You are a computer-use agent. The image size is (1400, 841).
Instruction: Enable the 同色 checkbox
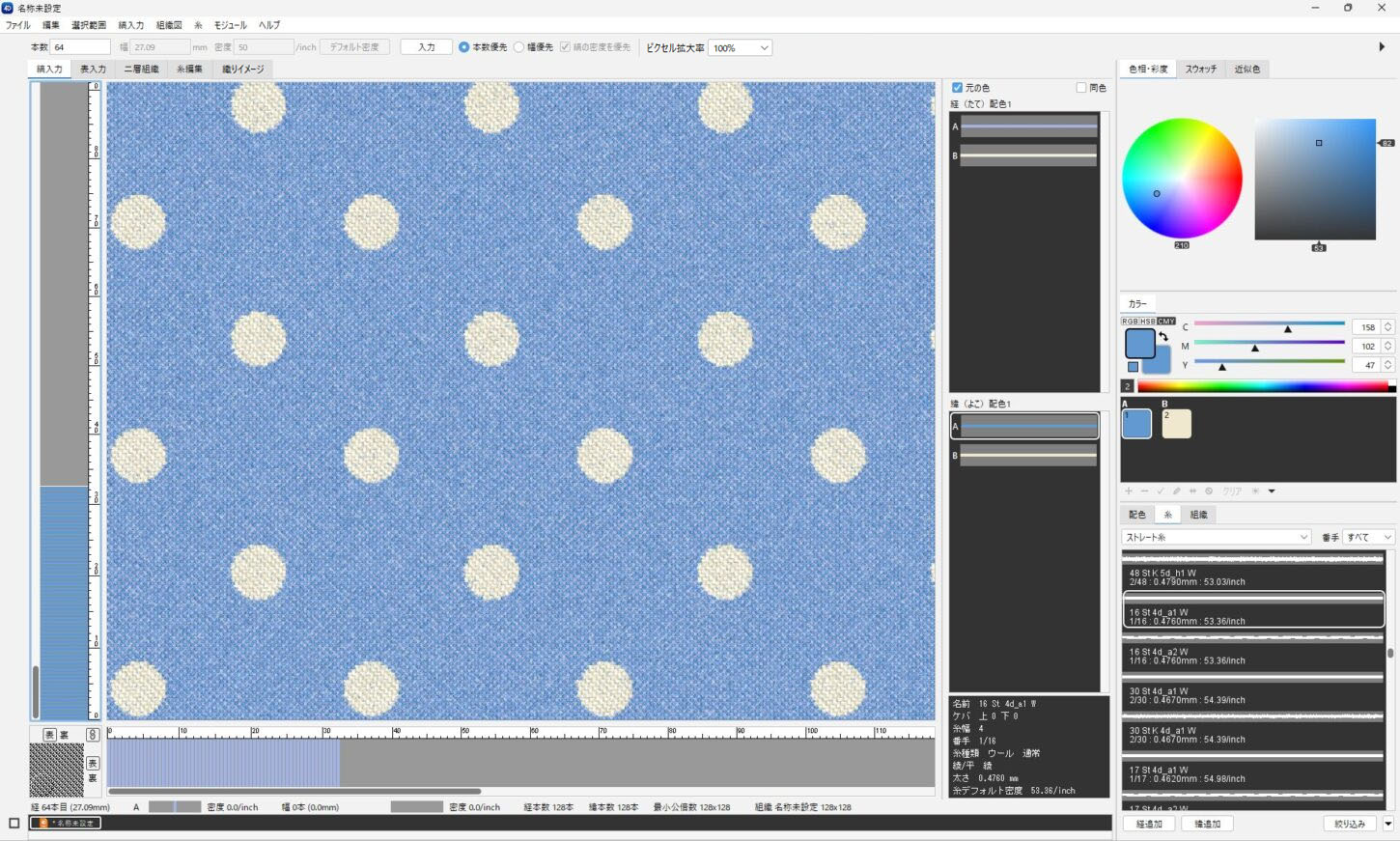(1081, 88)
